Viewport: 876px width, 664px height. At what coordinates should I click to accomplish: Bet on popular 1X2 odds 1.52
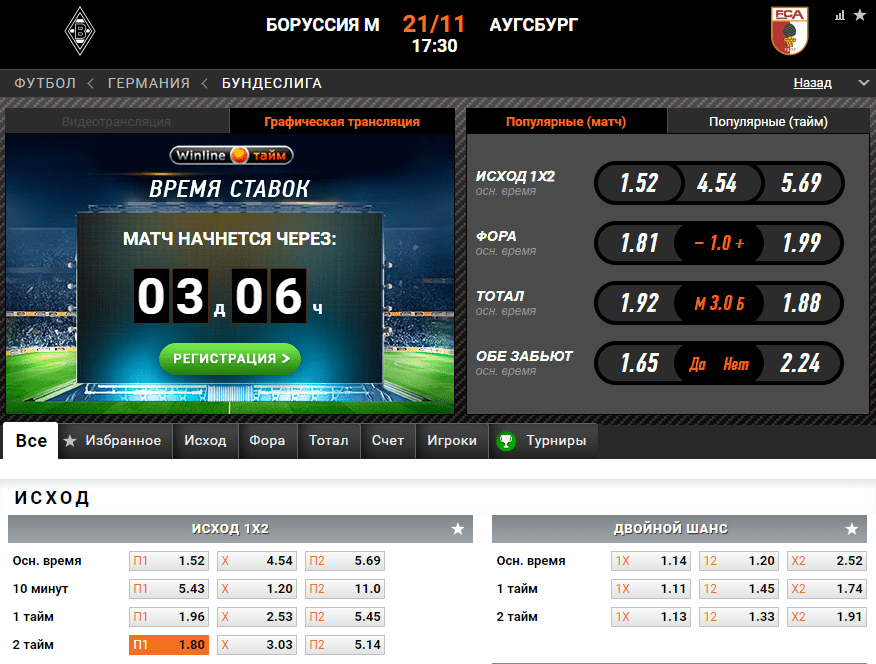tap(639, 183)
